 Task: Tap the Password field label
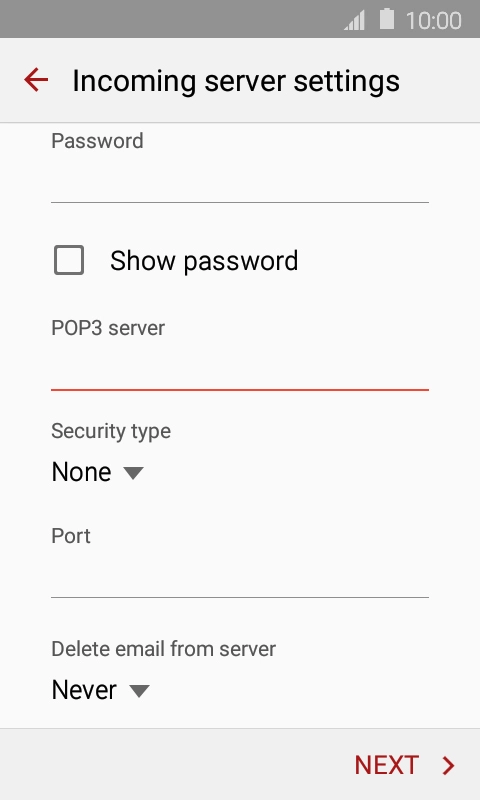(x=97, y=141)
